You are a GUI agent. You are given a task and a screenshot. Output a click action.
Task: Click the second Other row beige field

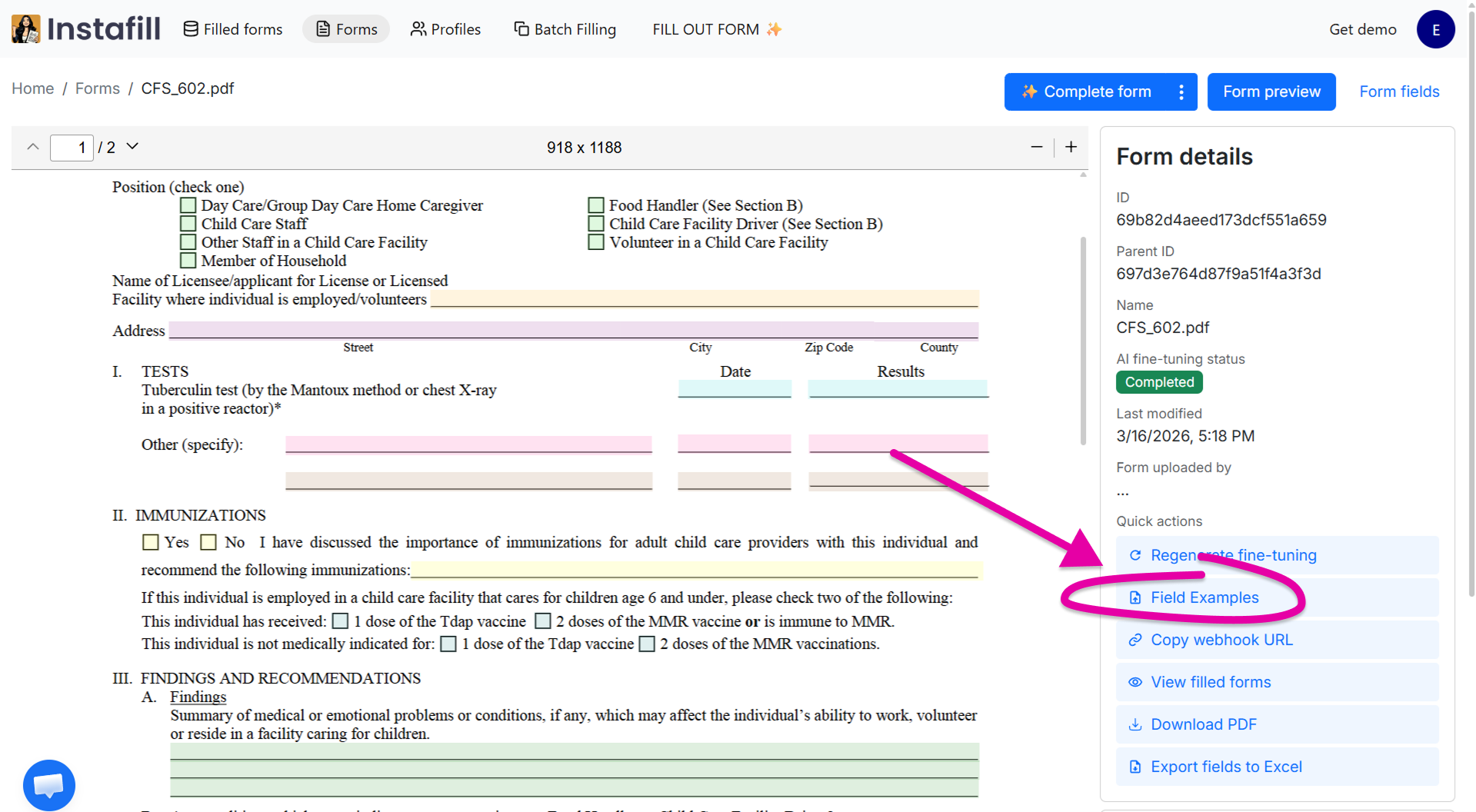[x=468, y=481]
